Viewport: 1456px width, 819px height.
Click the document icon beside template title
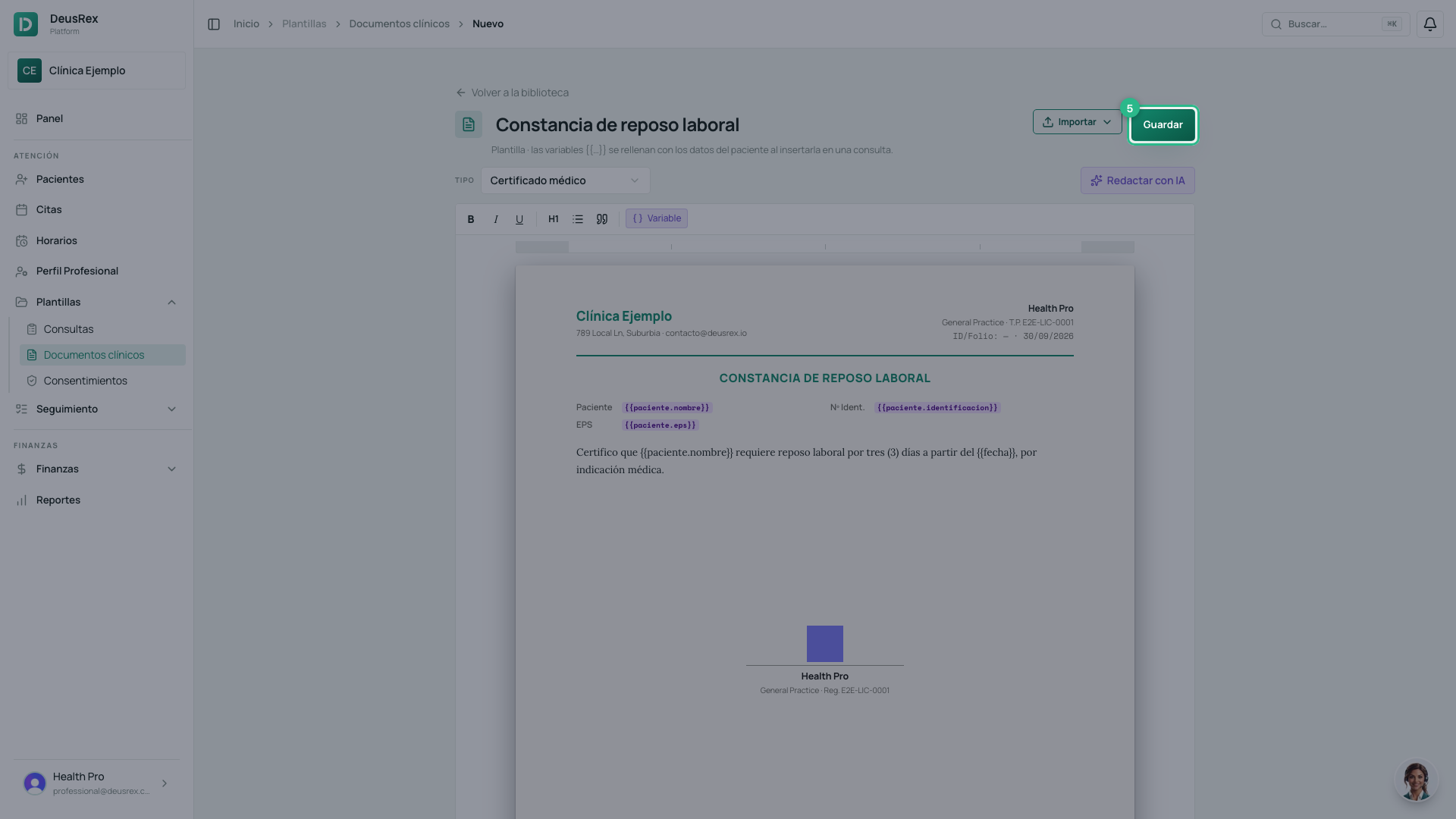pyautogui.click(x=469, y=124)
